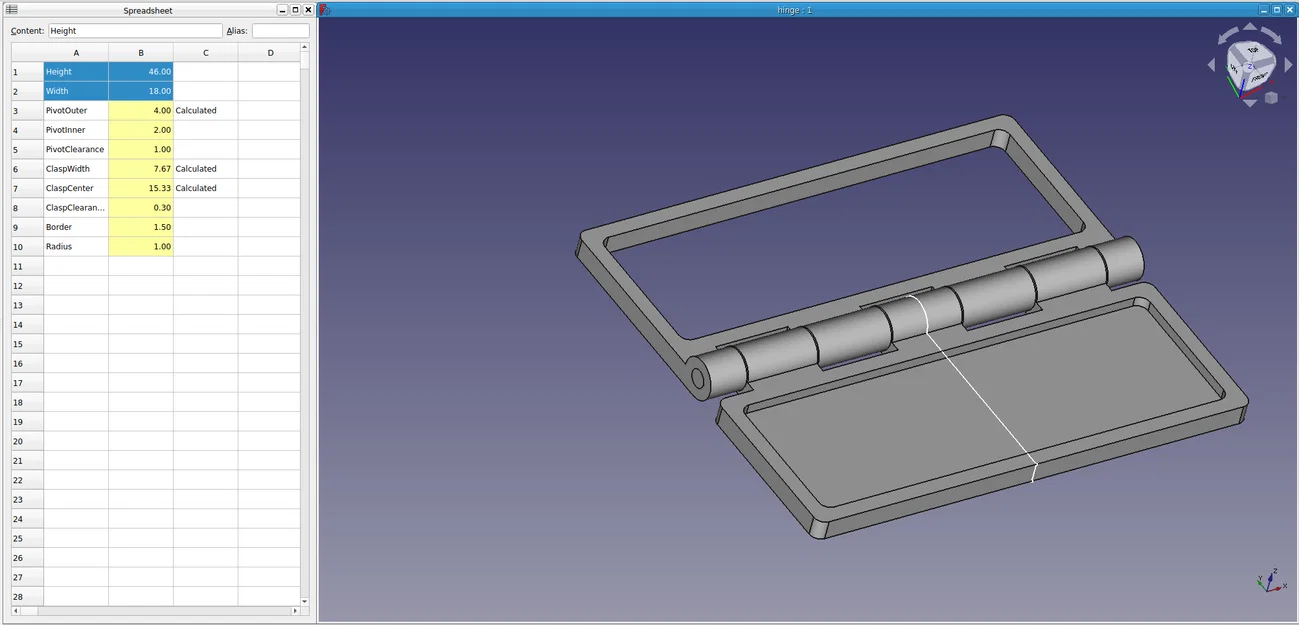Select column D header

click(269, 52)
